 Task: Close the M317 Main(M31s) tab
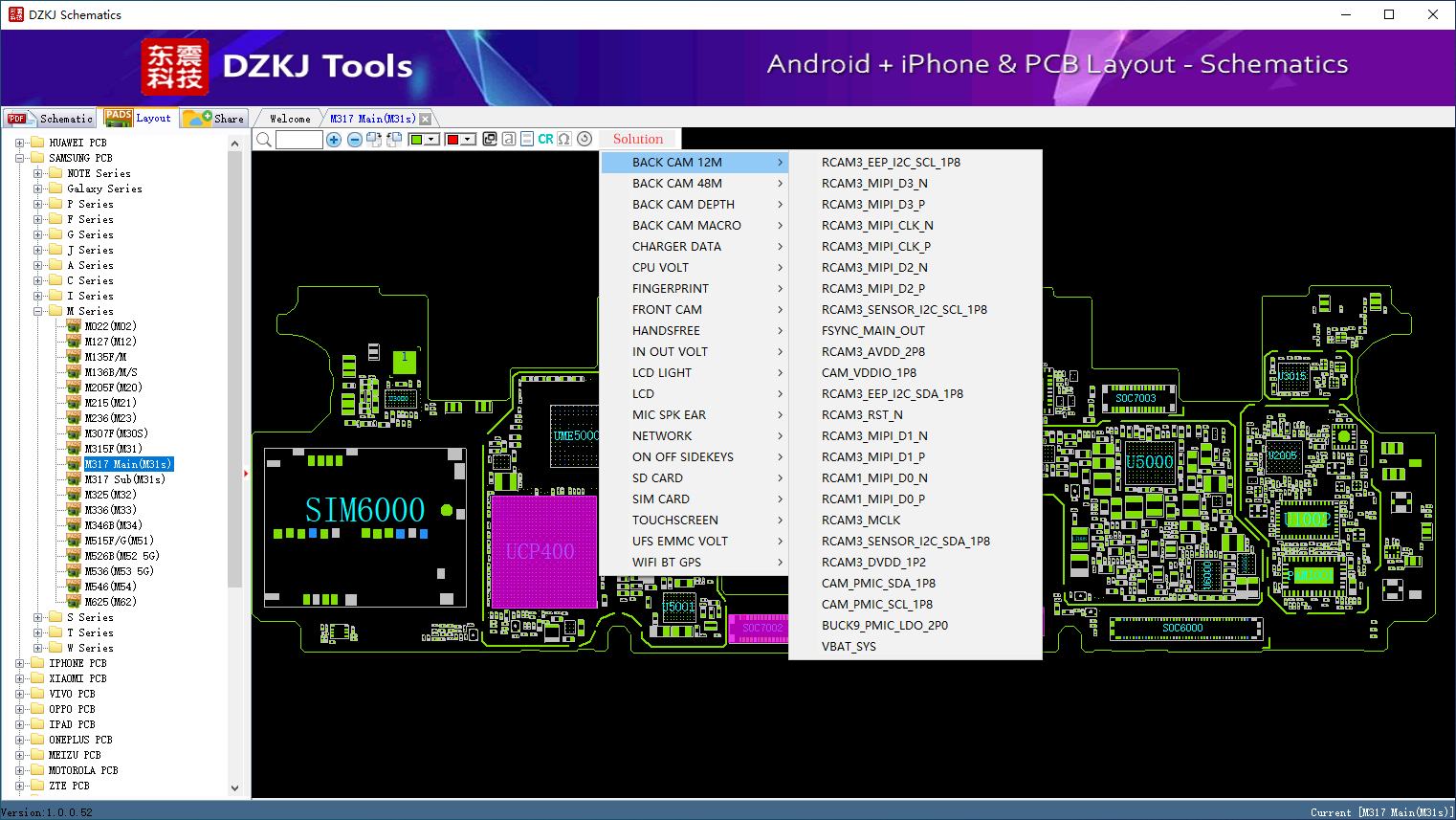tap(426, 119)
